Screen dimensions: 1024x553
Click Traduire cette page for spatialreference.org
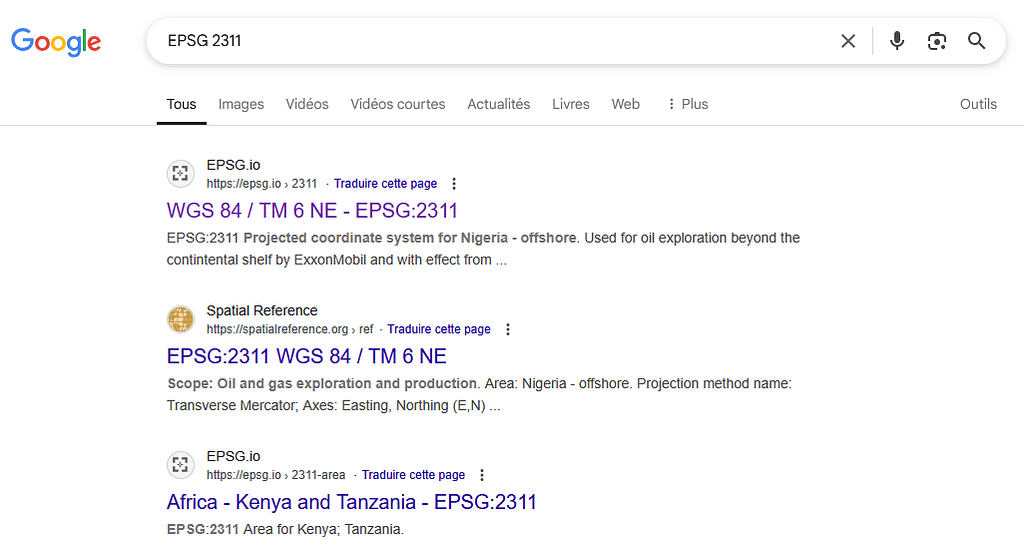coord(439,329)
